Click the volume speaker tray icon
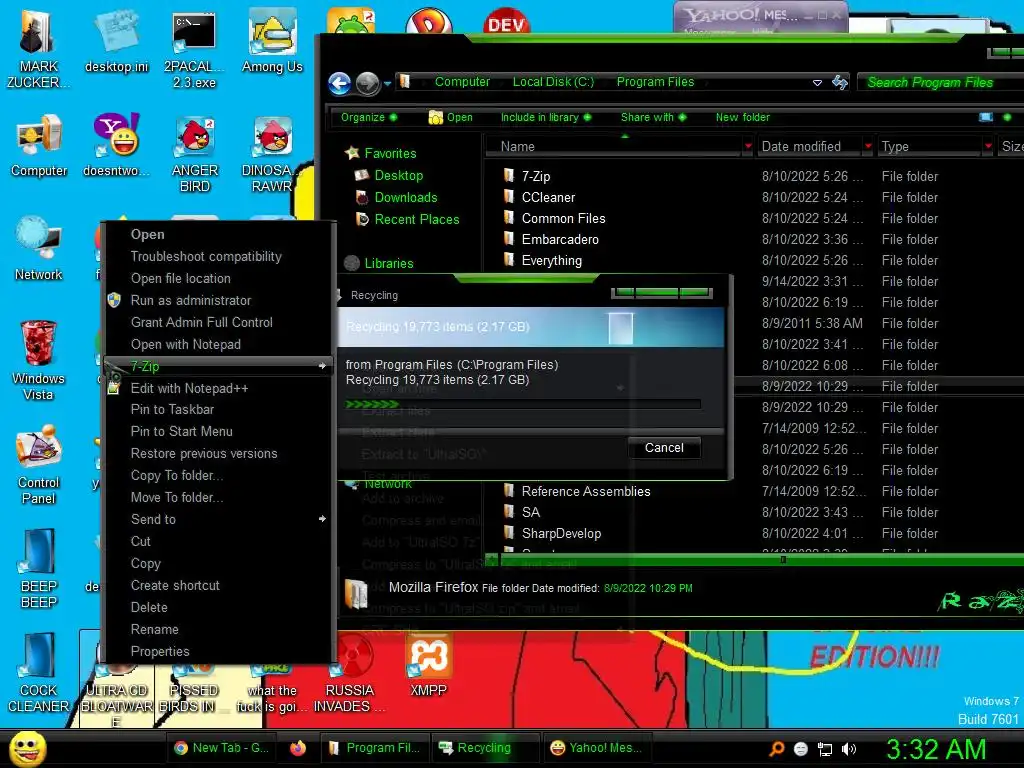 (x=849, y=749)
